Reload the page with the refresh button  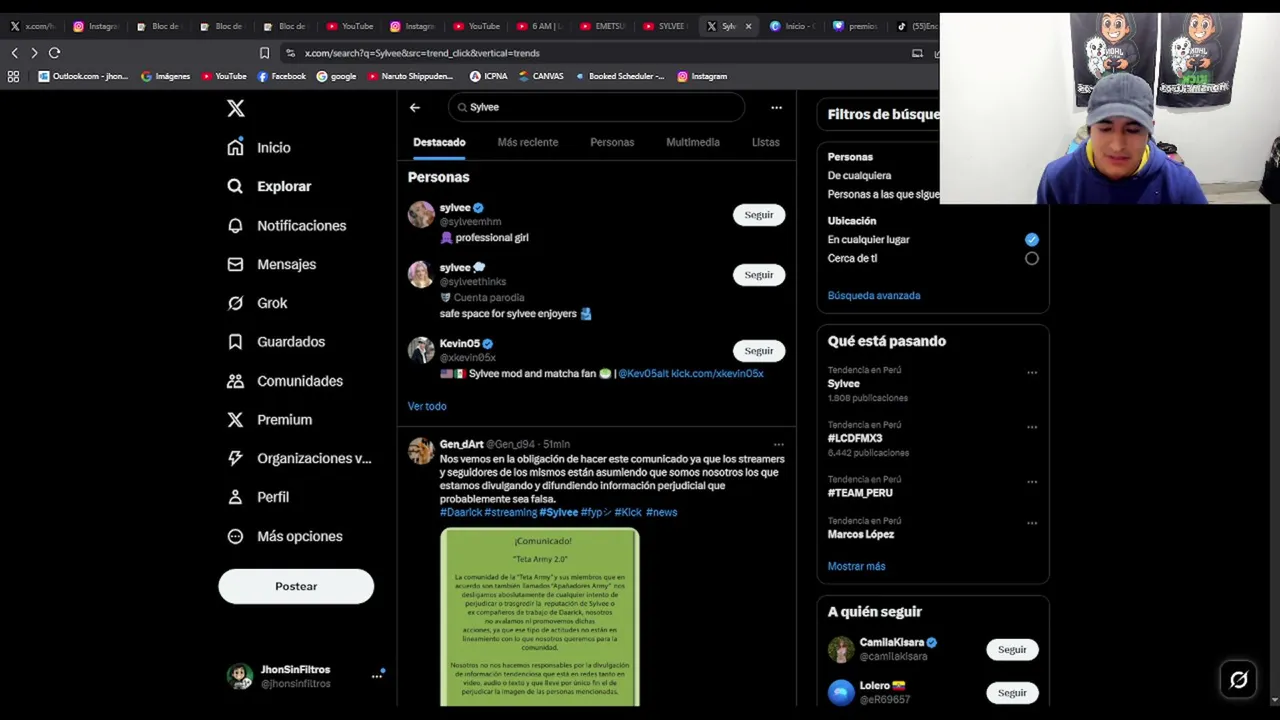[x=54, y=53]
